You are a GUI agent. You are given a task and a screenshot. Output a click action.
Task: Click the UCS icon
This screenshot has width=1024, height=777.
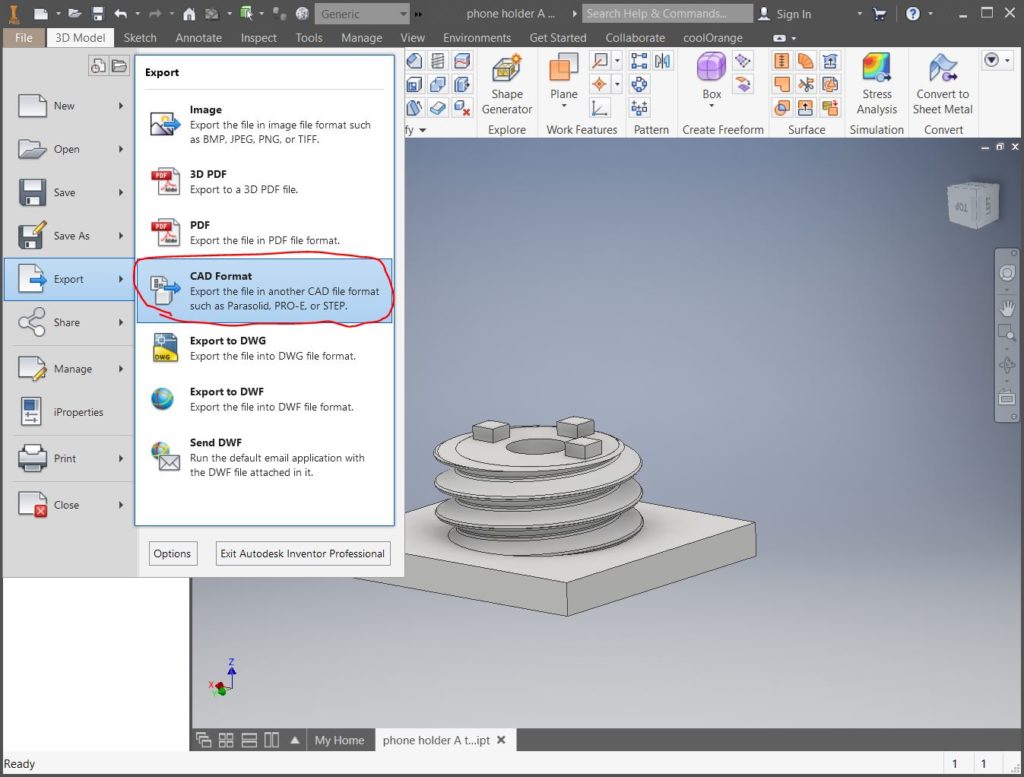600,108
